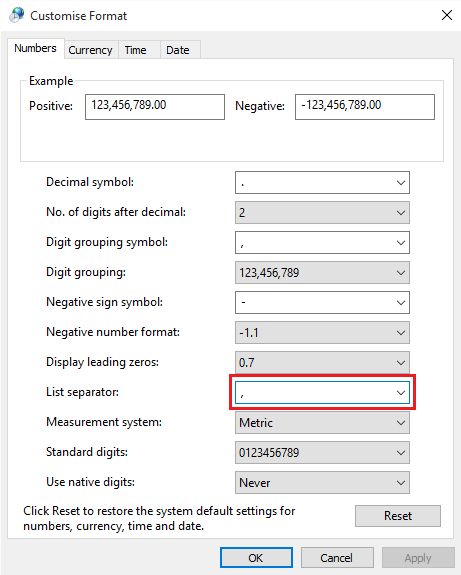461x575 pixels.
Task: Confirm with the OK button
Action: pos(256,558)
